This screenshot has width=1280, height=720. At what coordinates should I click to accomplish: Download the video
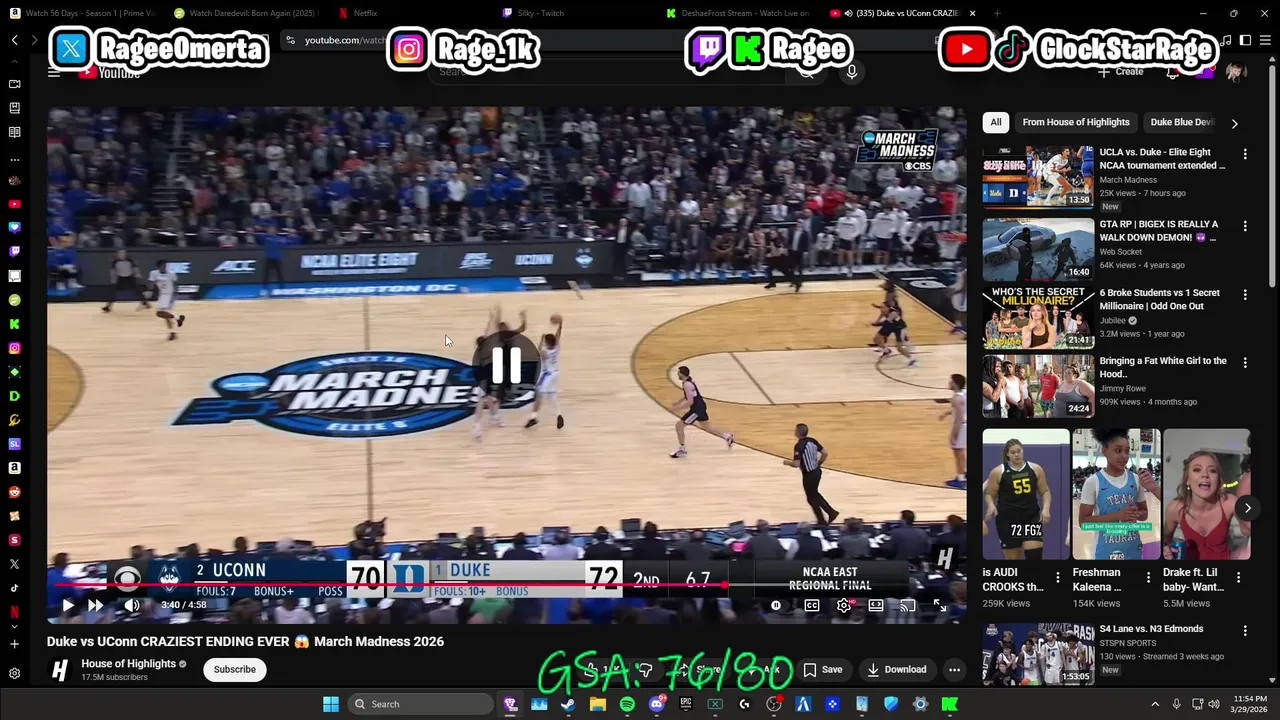click(897, 669)
